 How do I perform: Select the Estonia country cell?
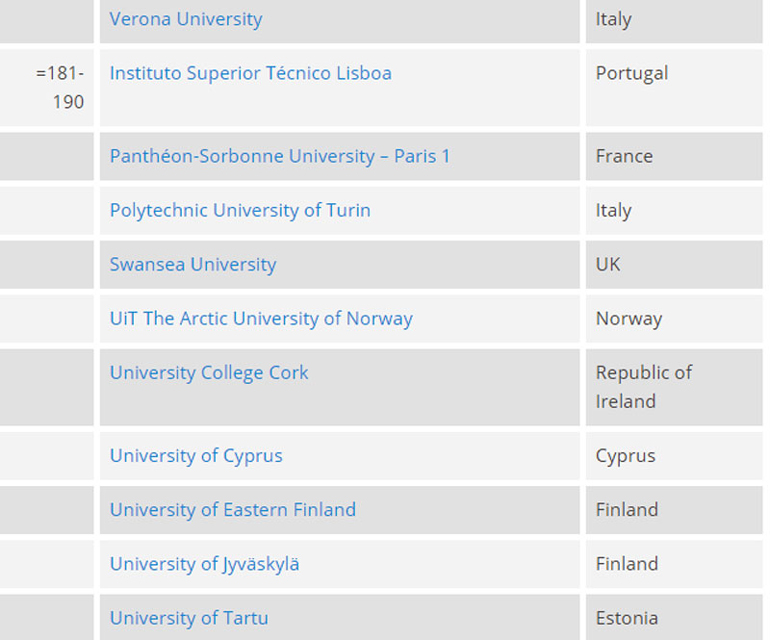627,617
